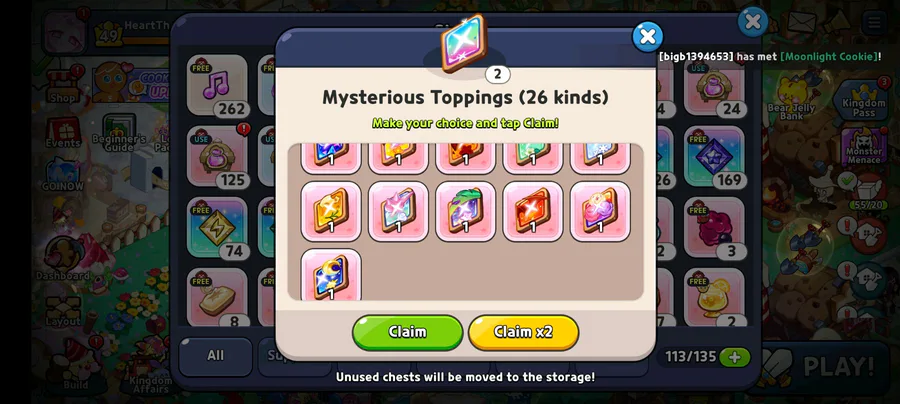Pick the orange star topping tile
This screenshot has width=900, height=404.
(331, 211)
